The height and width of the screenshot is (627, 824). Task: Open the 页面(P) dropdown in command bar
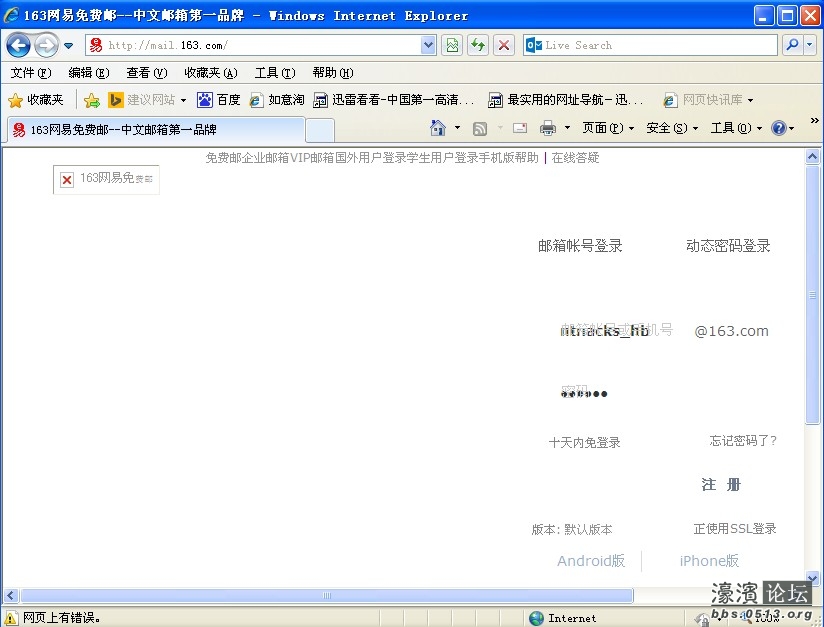608,128
